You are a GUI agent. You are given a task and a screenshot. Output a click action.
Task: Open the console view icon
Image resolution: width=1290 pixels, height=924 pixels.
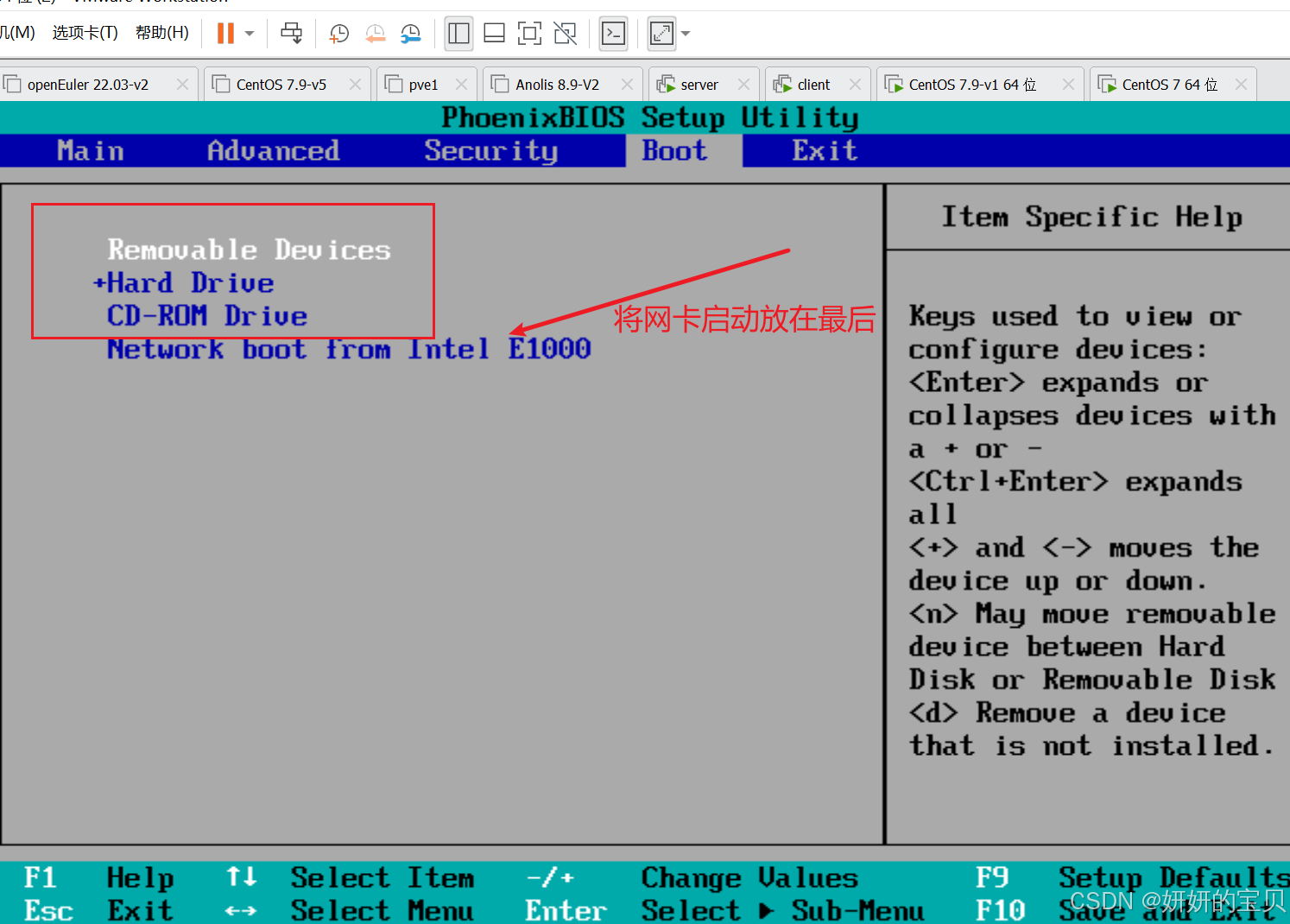click(613, 34)
